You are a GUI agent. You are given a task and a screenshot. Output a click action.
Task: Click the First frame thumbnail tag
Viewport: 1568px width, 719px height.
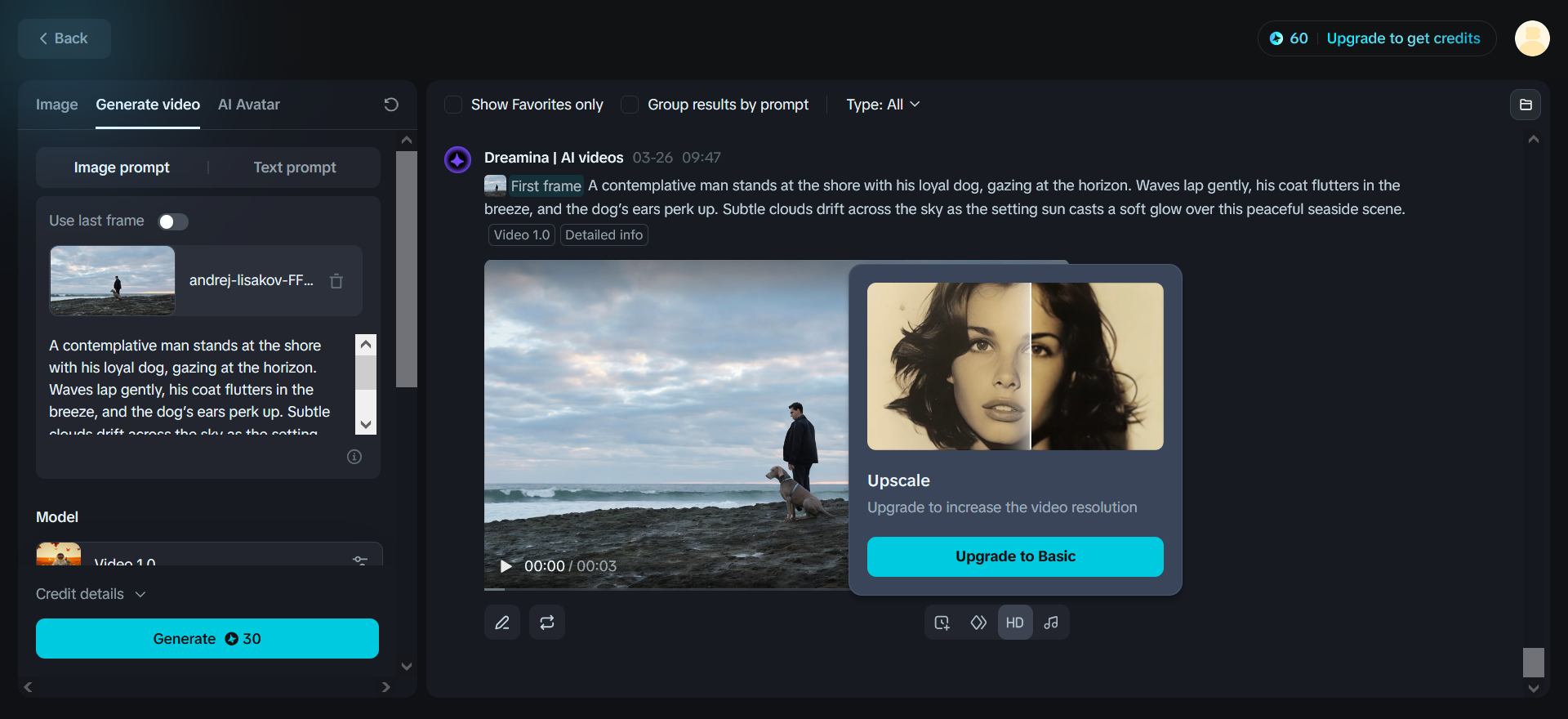(x=534, y=186)
